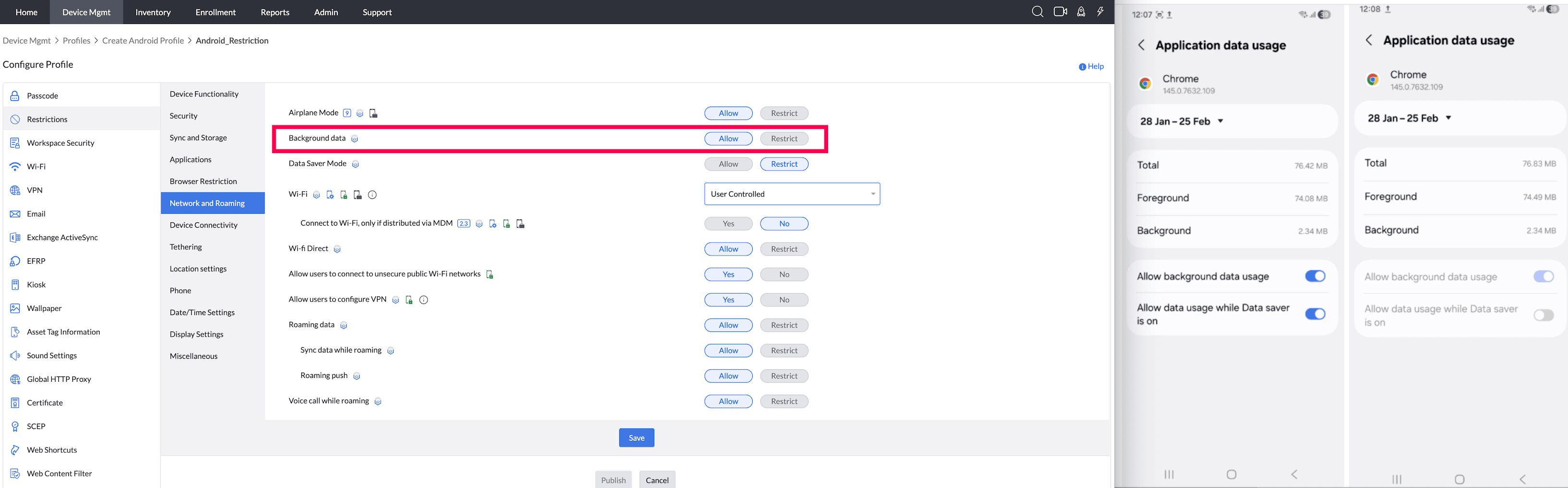This screenshot has width=1568, height=488.
Task: Click the 2.3 version badge on MDM Wi-Fi row
Action: [x=464, y=224]
